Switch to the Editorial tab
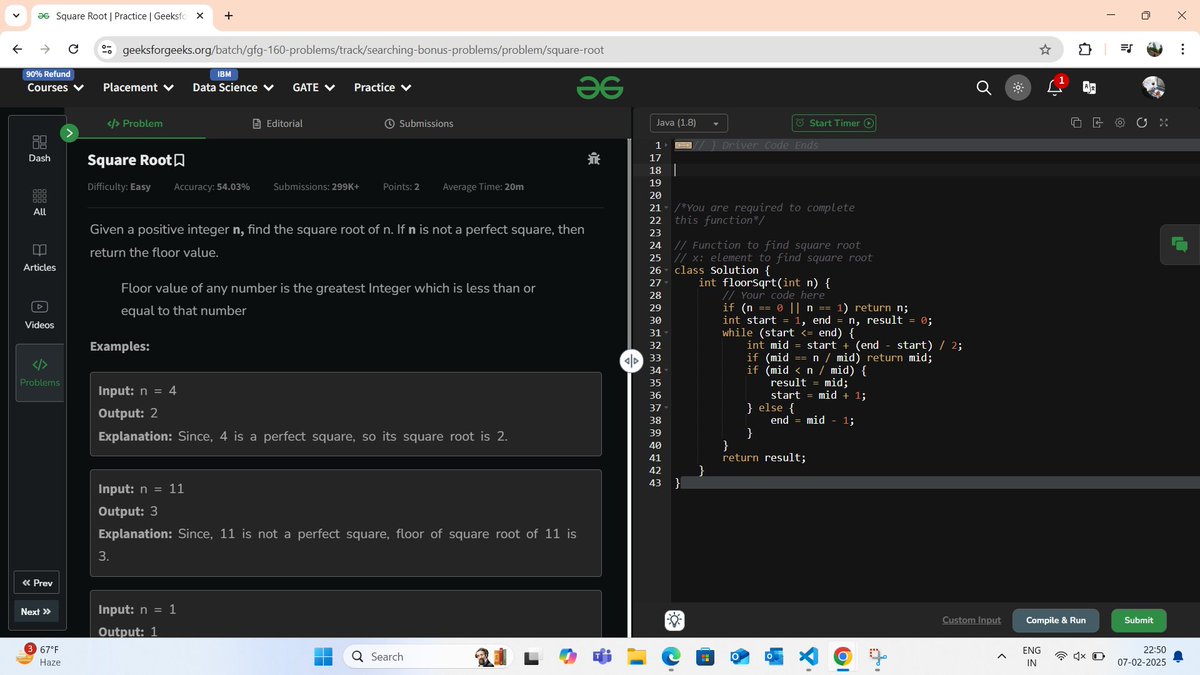The image size is (1200, 675). [x=277, y=124]
